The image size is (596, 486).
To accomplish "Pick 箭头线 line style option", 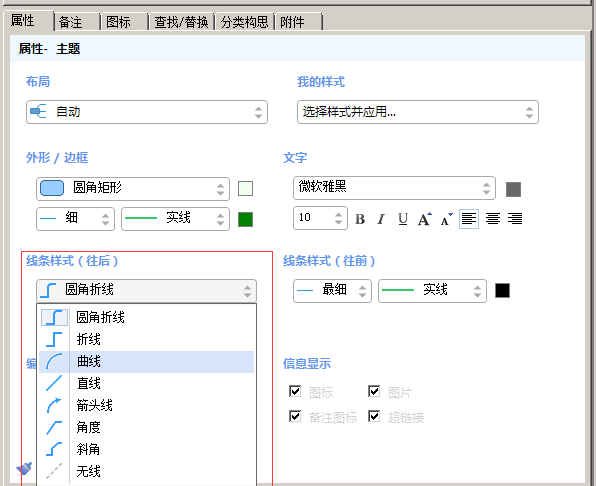I will (x=146, y=405).
